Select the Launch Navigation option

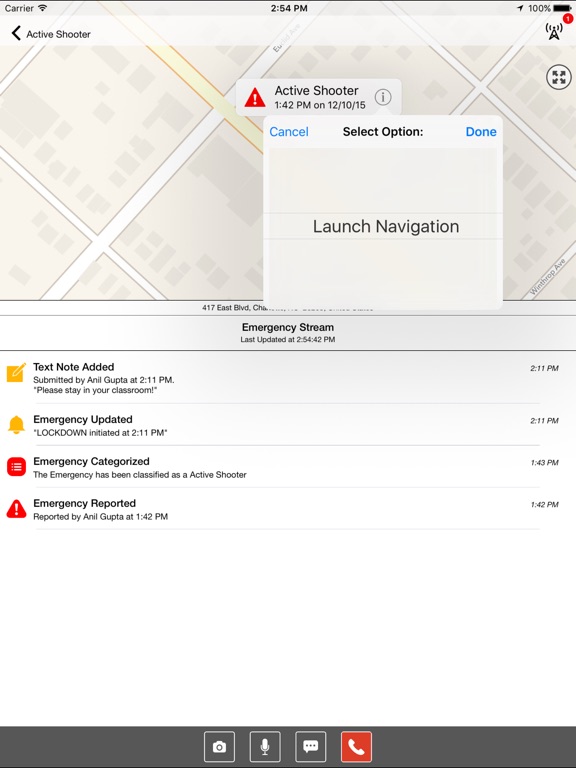point(386,226)
